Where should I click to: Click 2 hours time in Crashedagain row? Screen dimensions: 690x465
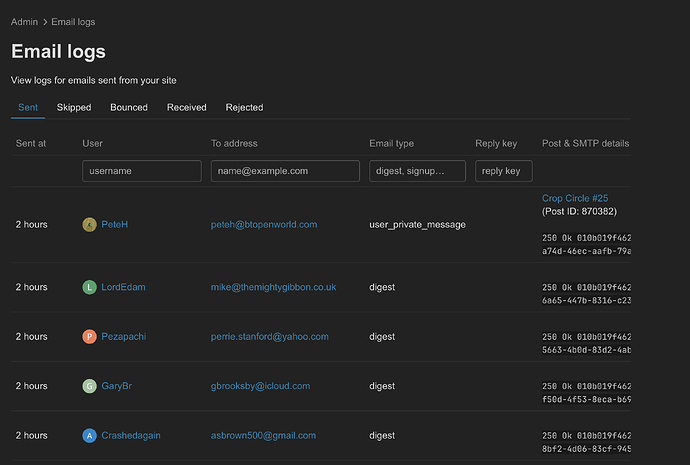click(31, 436)
